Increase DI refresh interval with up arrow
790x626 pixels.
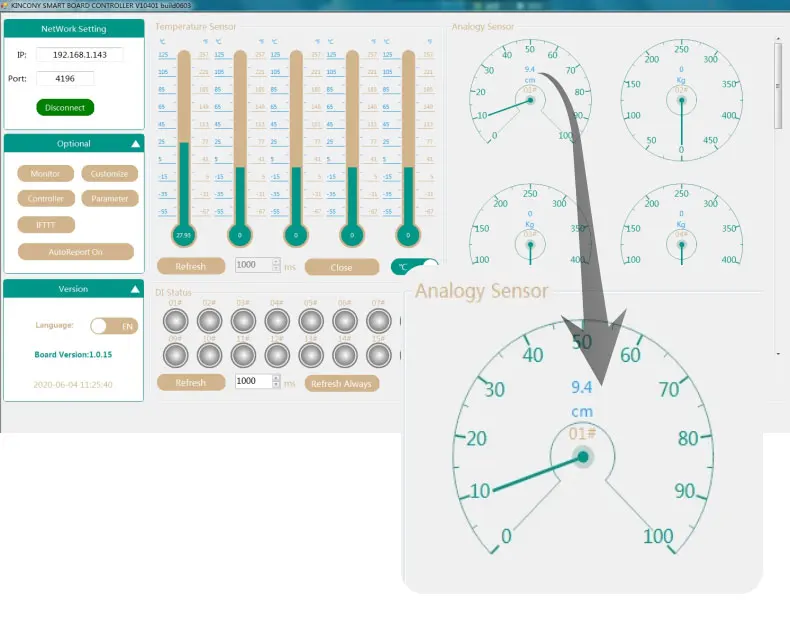point(276,378)
